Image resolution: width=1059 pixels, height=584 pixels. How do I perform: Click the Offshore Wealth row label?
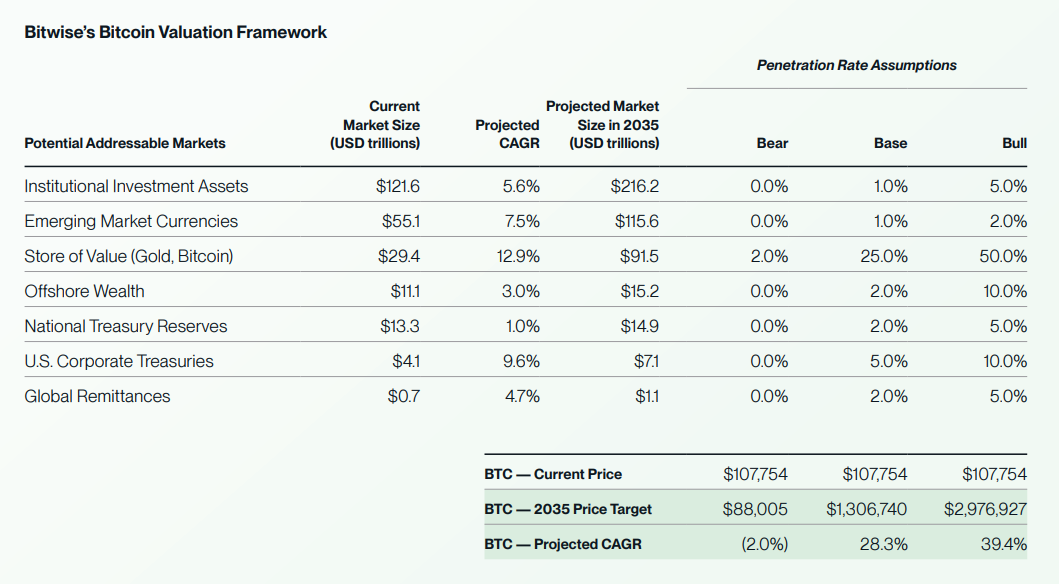pos(84,291)
